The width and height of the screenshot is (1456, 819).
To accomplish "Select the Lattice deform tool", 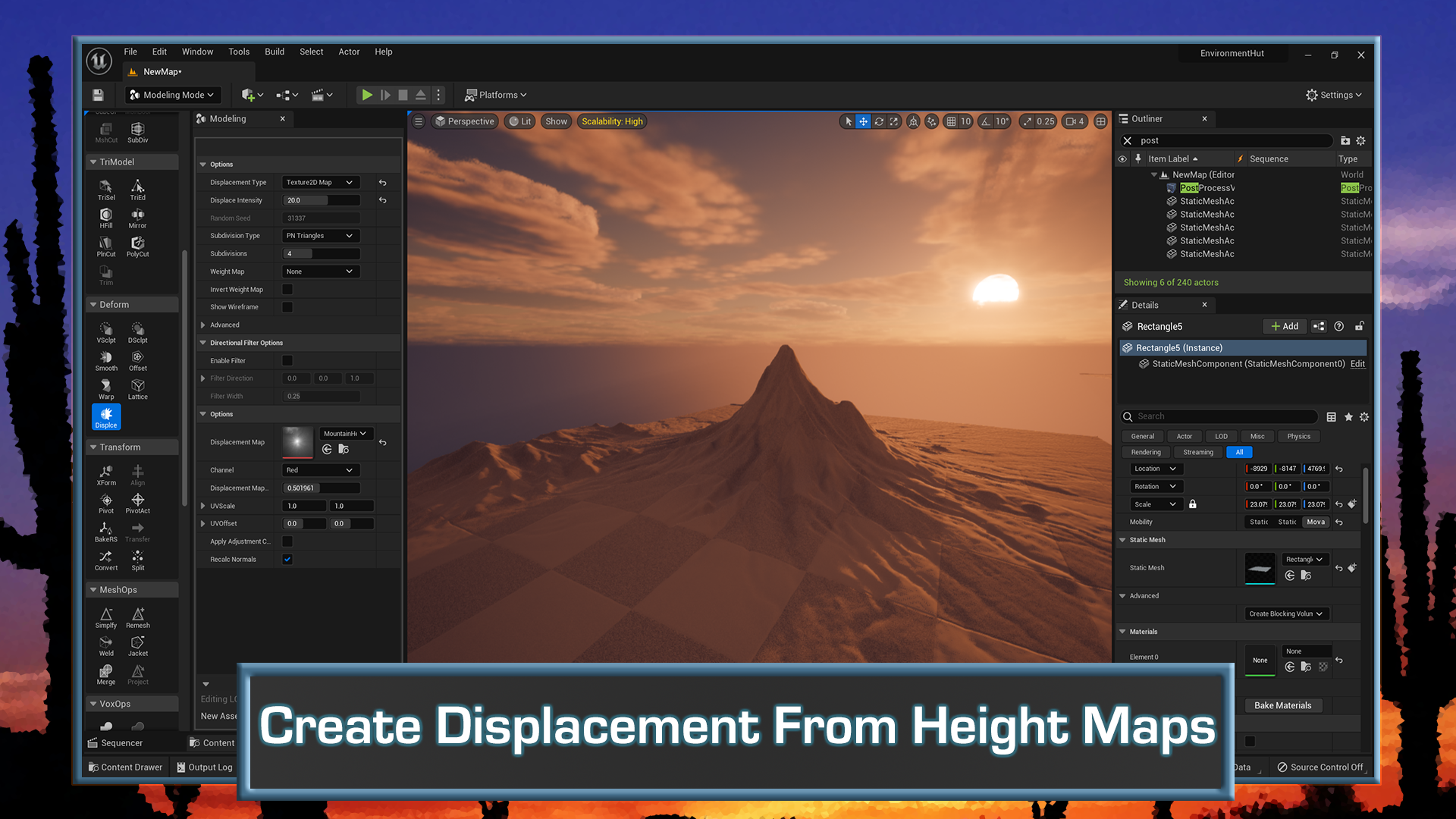I will coord(137,390).
